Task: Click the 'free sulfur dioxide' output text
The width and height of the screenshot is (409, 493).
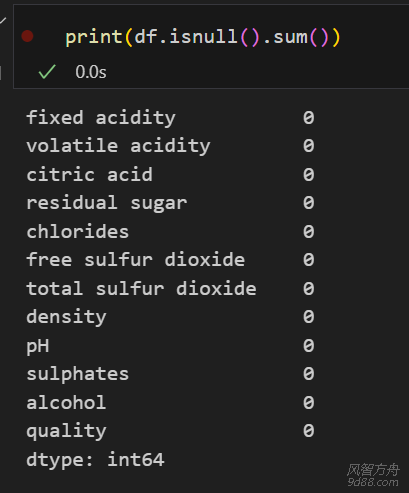Action: coord(136,260)
